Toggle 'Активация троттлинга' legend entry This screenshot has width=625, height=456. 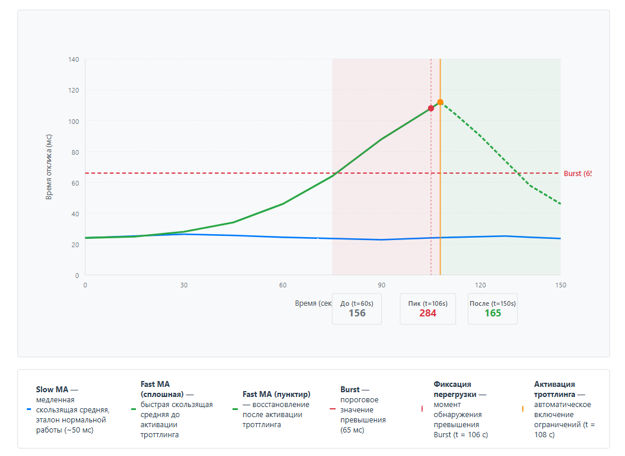pos(559,409)
